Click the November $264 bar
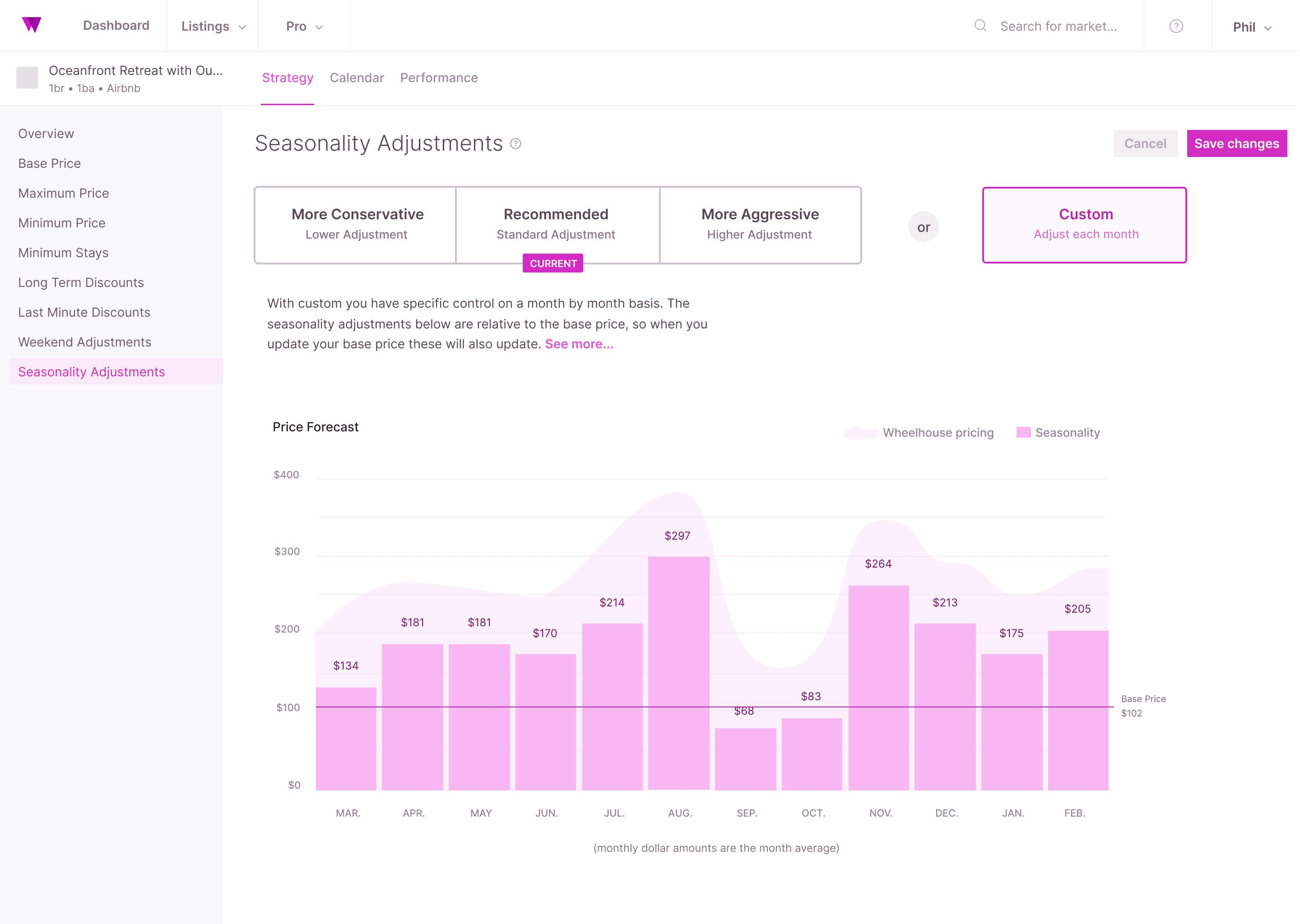1300x924 pixels. 879,688
